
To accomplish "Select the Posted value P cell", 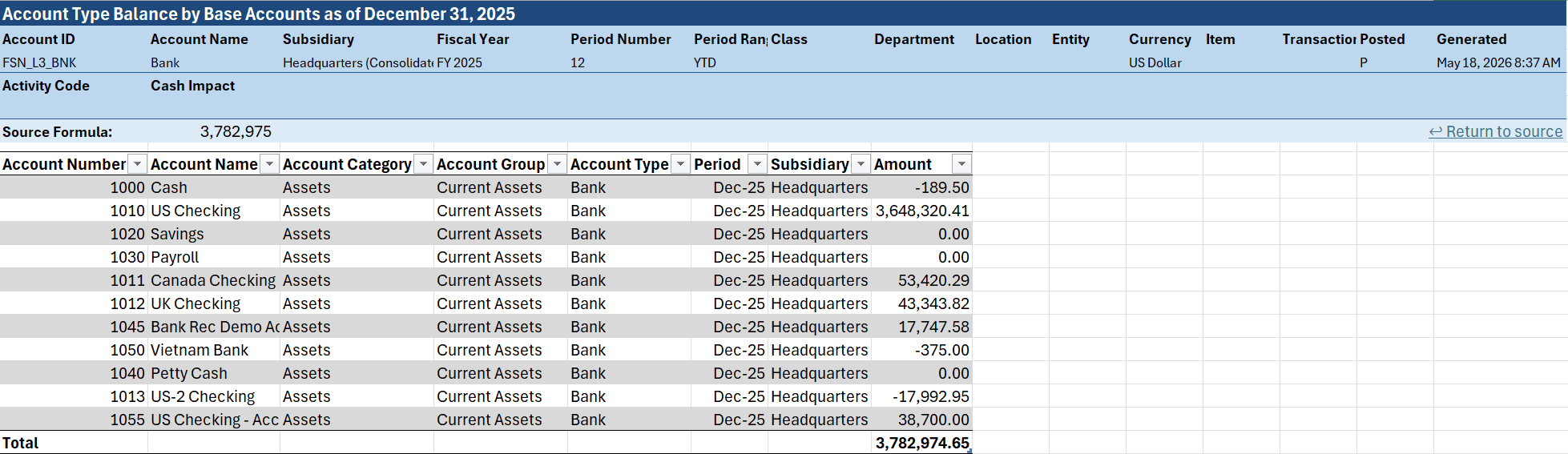I will (x=1395, y=62).
